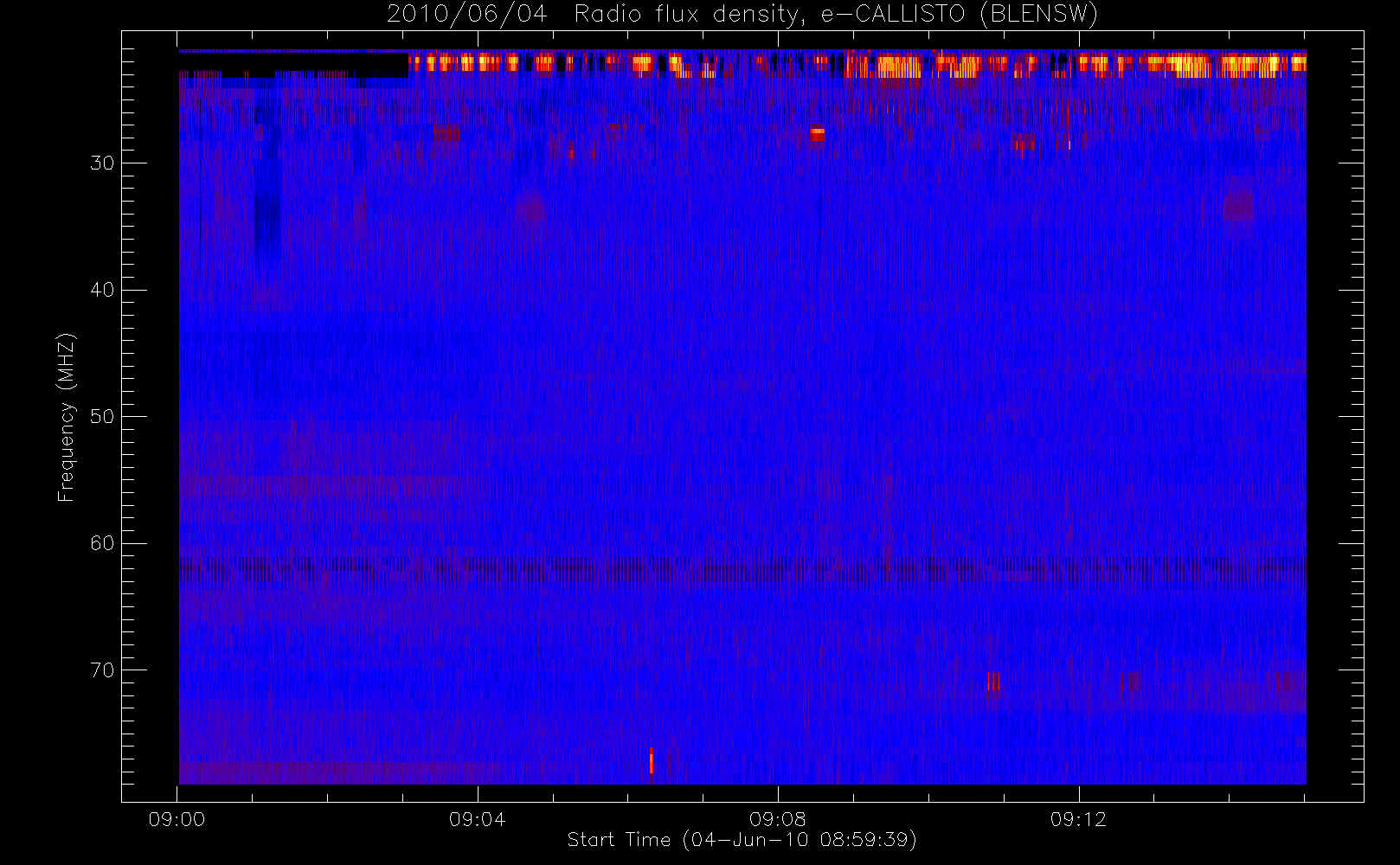Select the date '2010/06/04' in the title
Image resolution: width=1400 pixels, height=865 pixels.
point(467,14)
